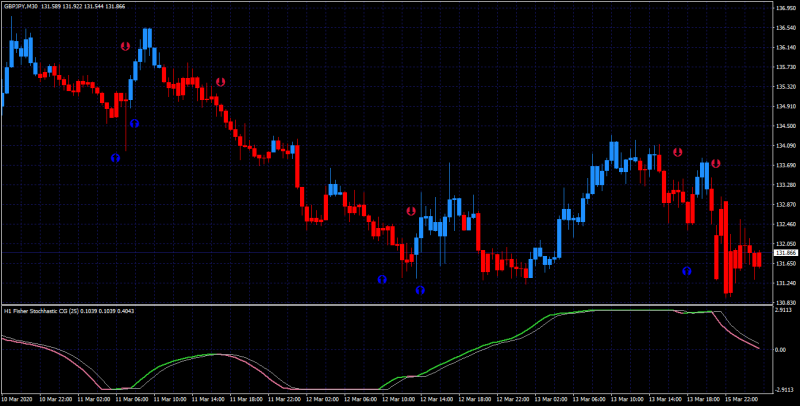
Task: Select the lowest blue buy arrow on chart
Action: click(420, 290)
